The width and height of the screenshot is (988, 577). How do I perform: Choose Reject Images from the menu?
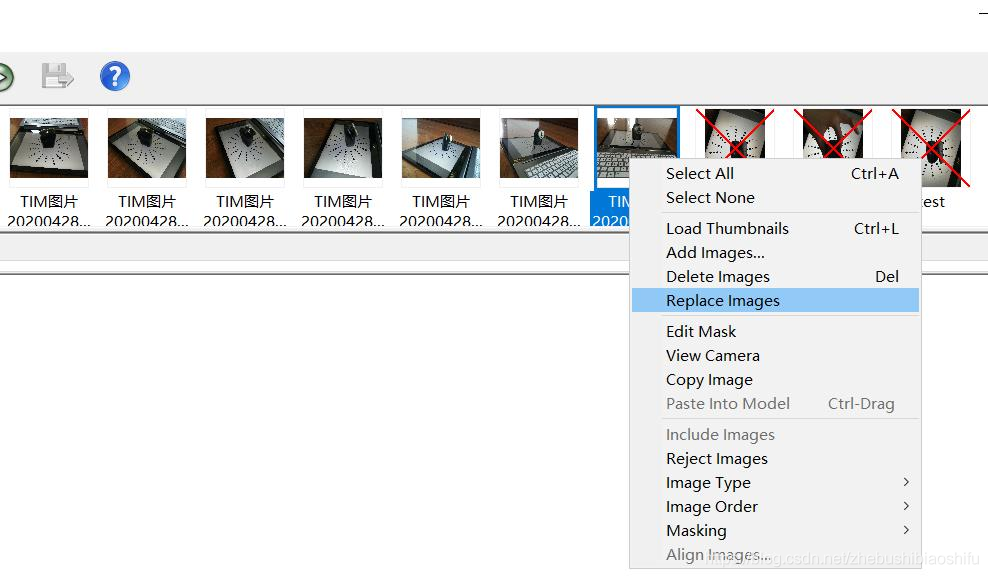tap(776, 458)
